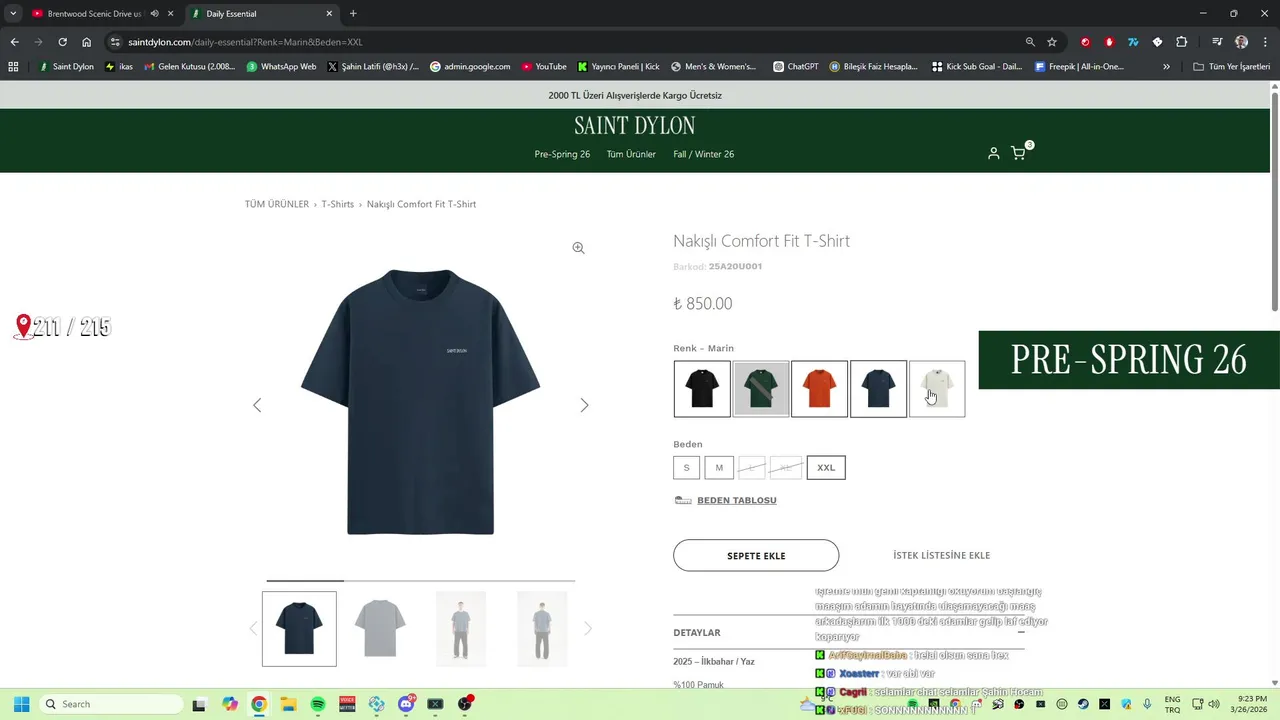This screenshot has width=1280, height=720.
Task: Click the browser back arrow
Action: click(x=14, y=42)
